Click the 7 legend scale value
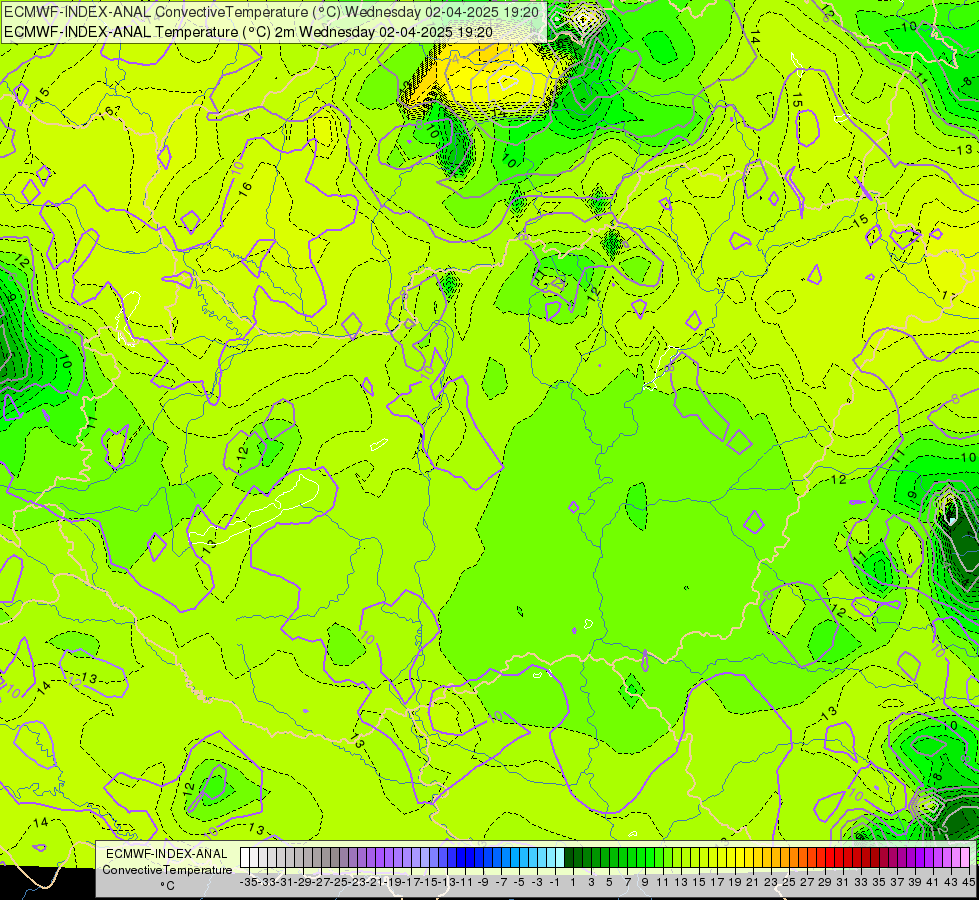The height and width of the screenshot is (900, 979). click(627, 882)
